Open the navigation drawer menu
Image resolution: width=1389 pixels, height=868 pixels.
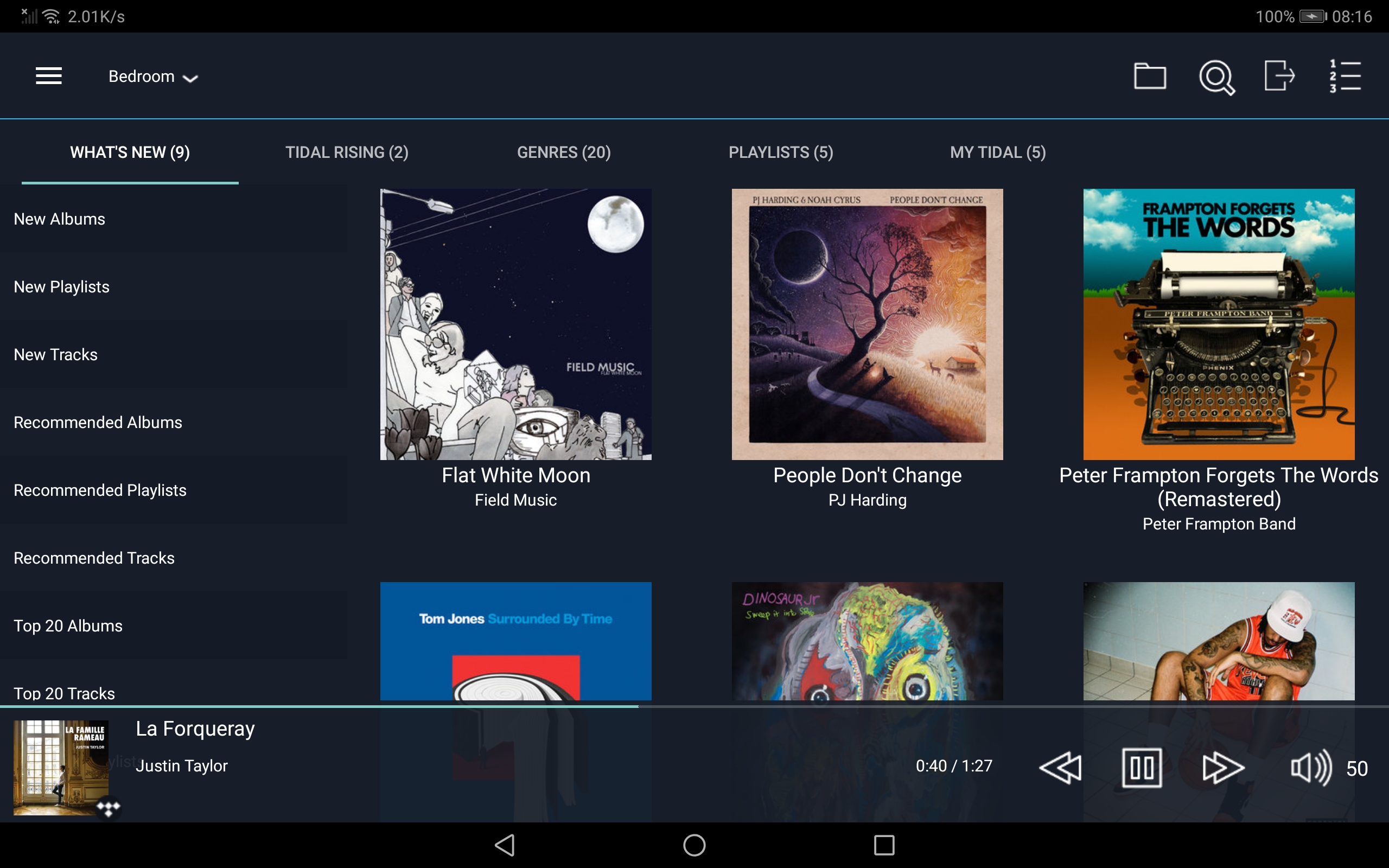pos(49,76)
